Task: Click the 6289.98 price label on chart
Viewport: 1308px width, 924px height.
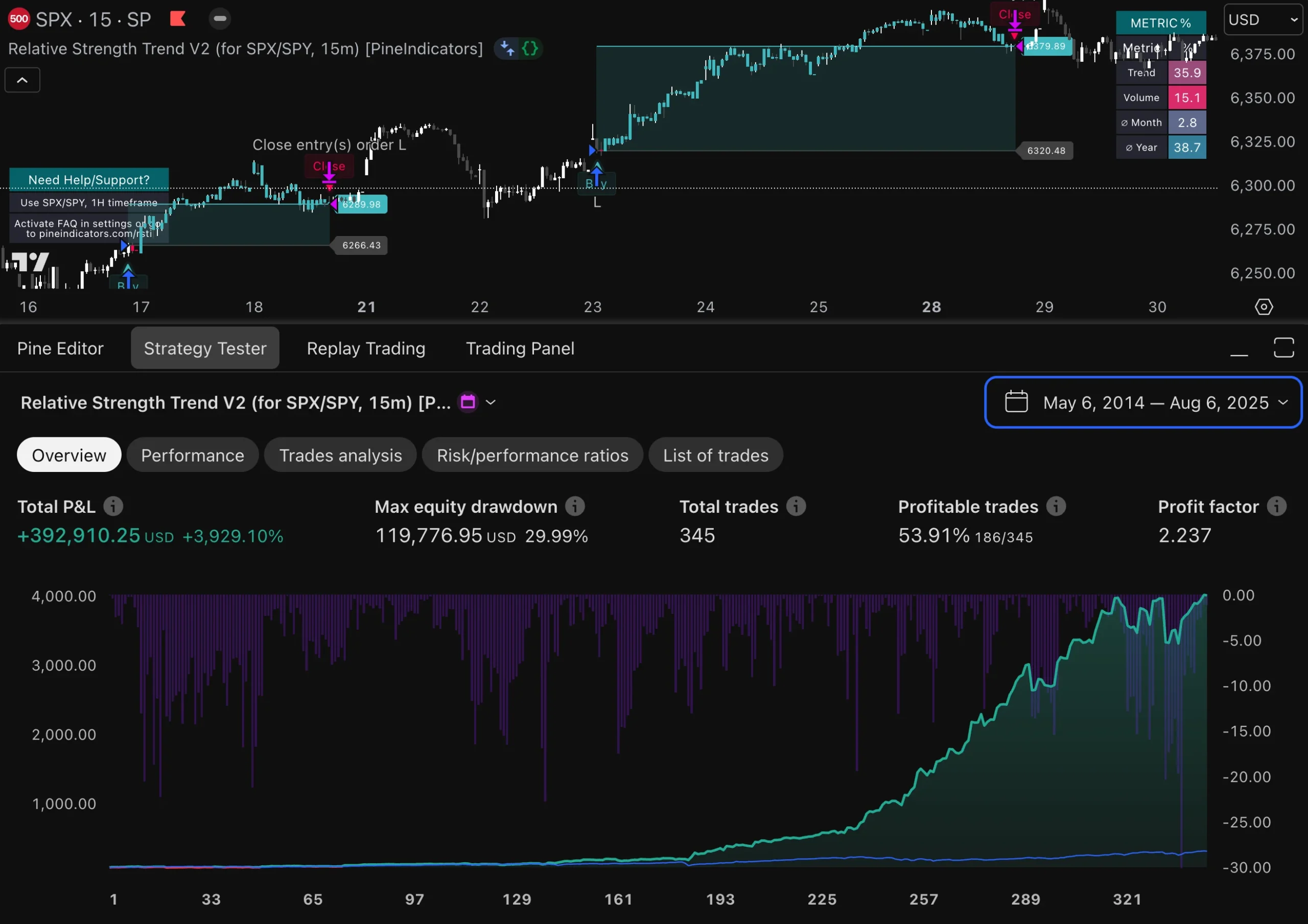Action: (362, 204)
